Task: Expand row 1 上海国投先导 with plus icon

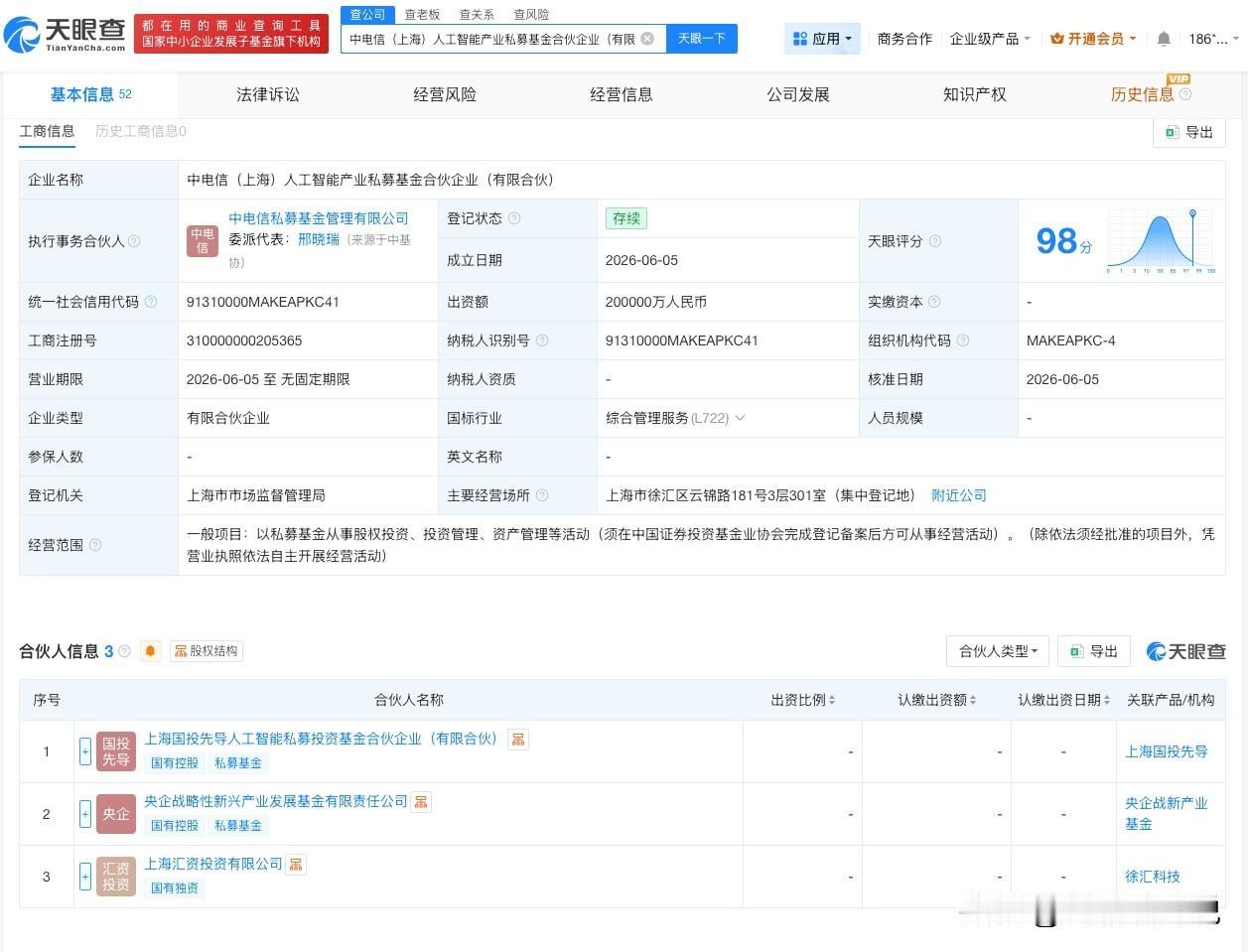Action: tap(85, 751)
